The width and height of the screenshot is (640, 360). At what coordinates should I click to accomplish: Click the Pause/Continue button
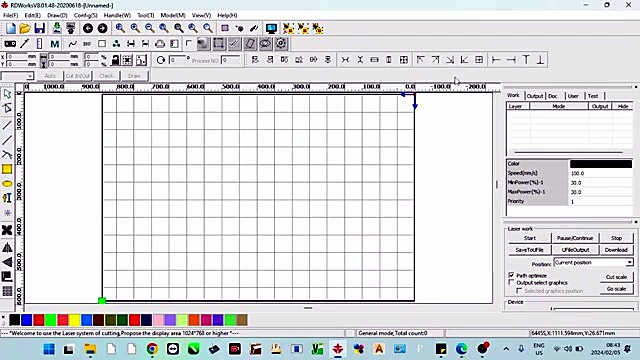tap(575, 238)
